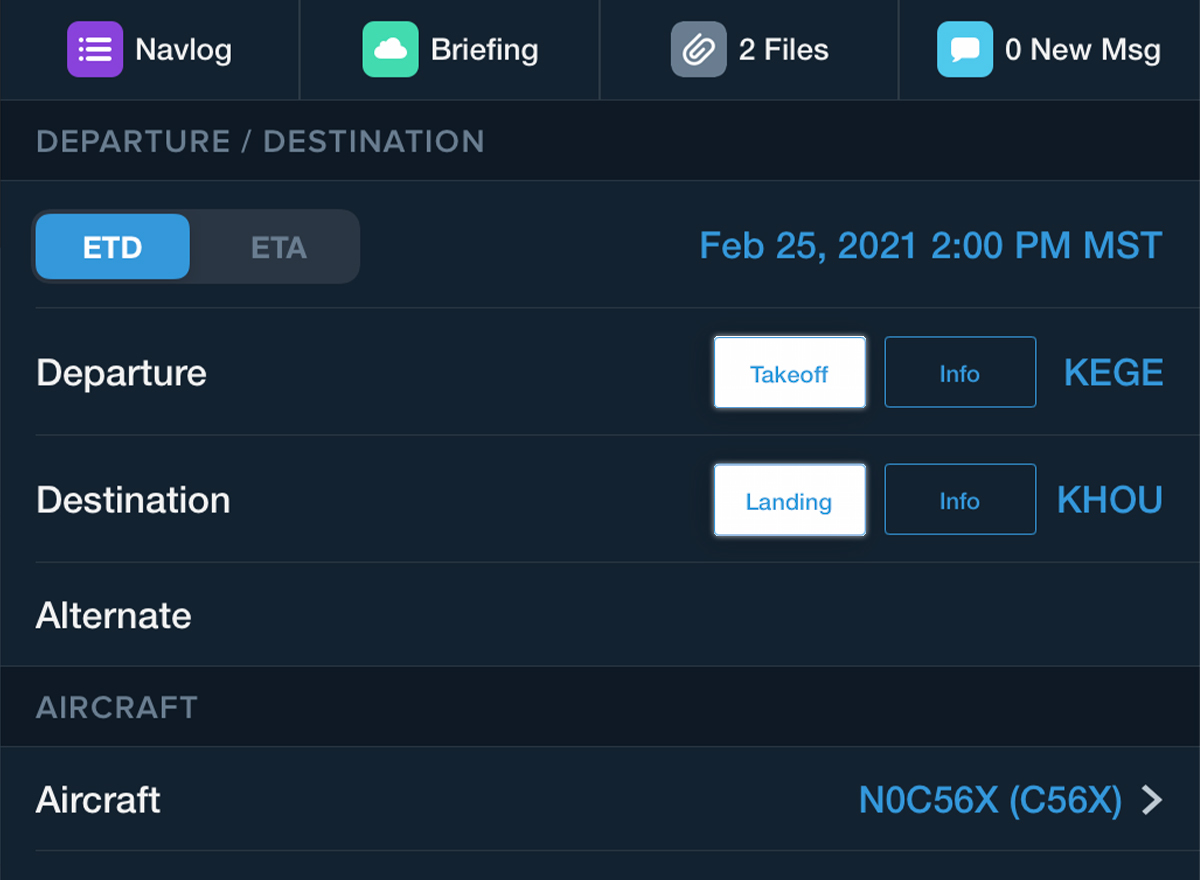Switch time mode to ETD

pos(112,247)
